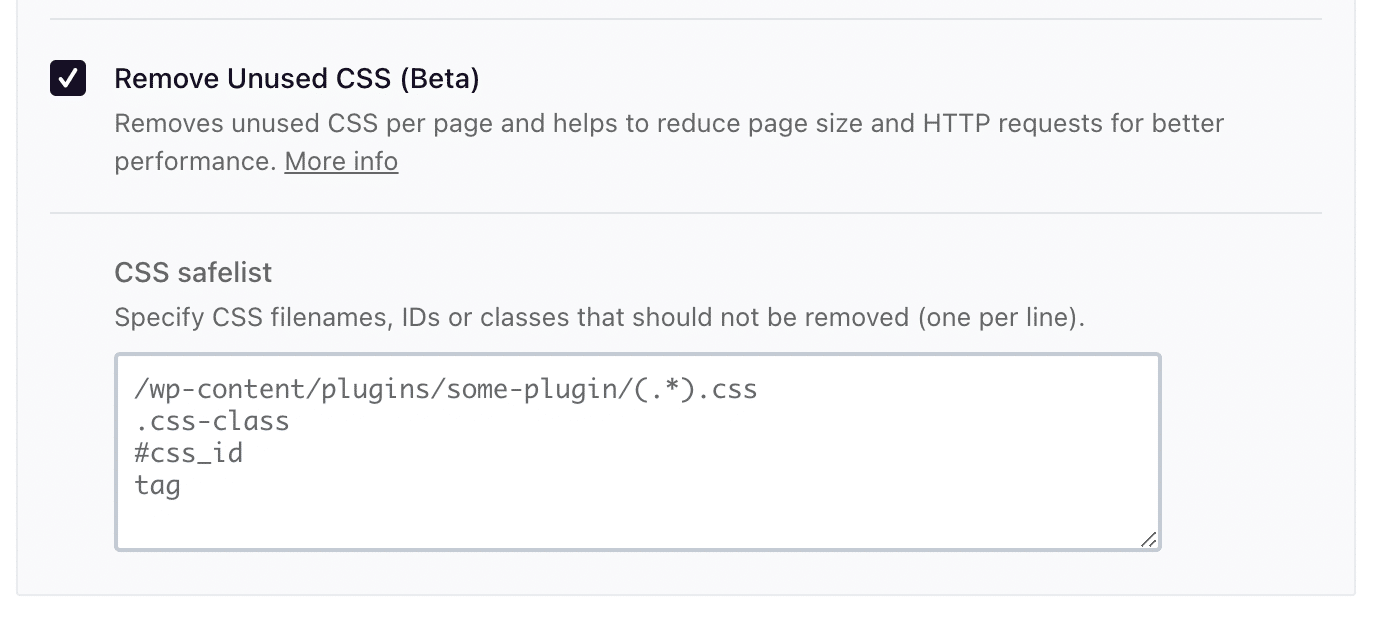Click the "Remove Unused CSS (Beta)" label
This screenshot has height=618, width=1374.
click(296, 78)
